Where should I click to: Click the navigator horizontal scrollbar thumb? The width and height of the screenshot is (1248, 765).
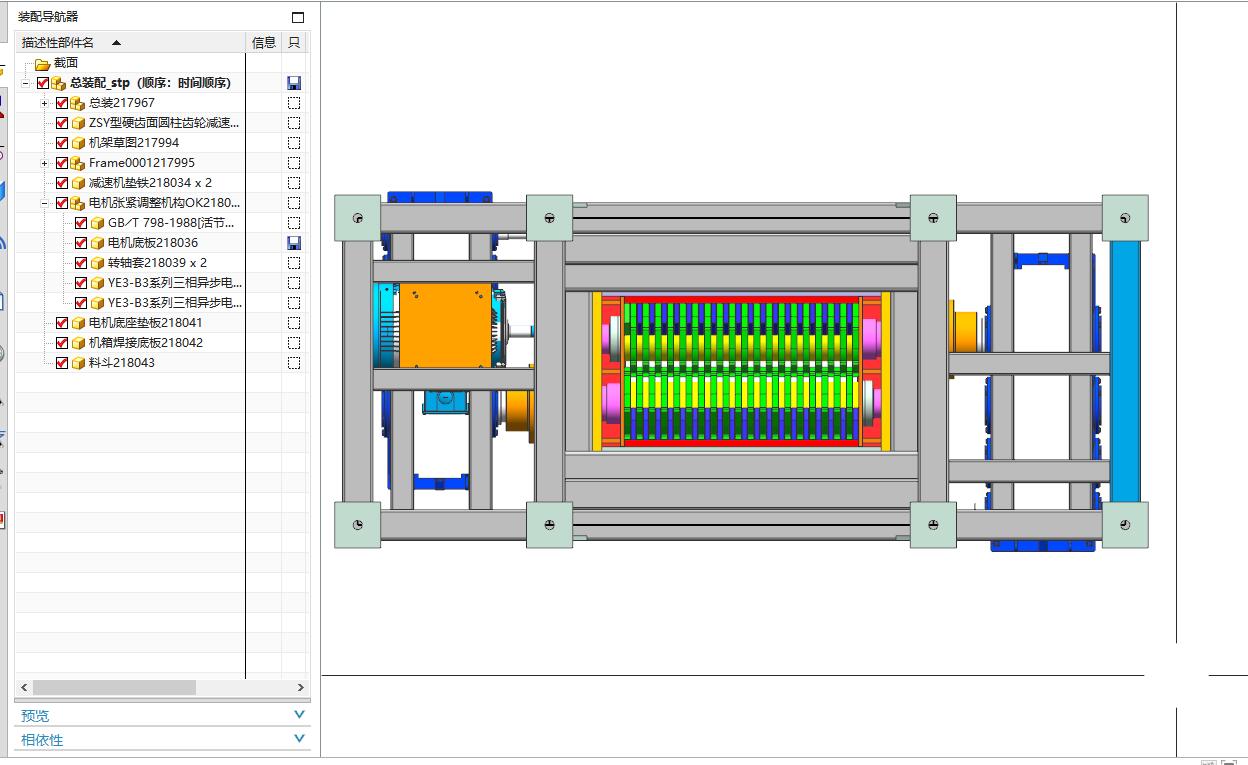pos(114,687)
